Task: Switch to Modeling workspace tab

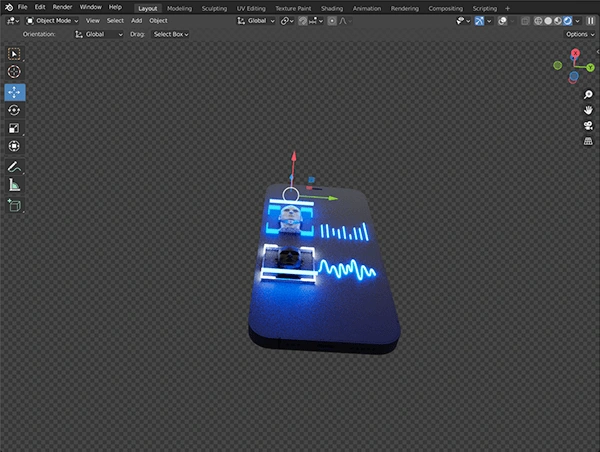Action: point(179,8)
